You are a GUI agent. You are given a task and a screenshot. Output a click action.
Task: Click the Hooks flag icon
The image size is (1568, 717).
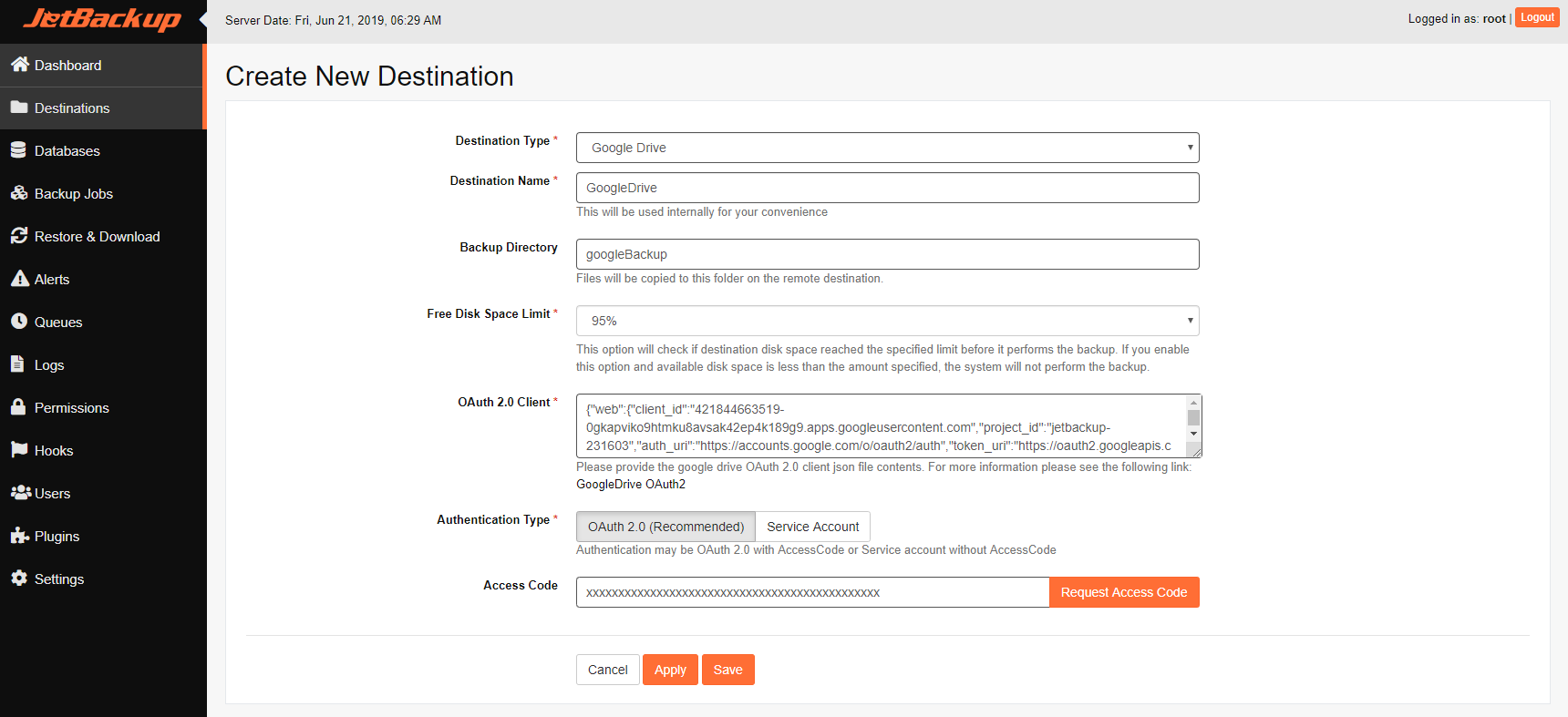(19, 449)
